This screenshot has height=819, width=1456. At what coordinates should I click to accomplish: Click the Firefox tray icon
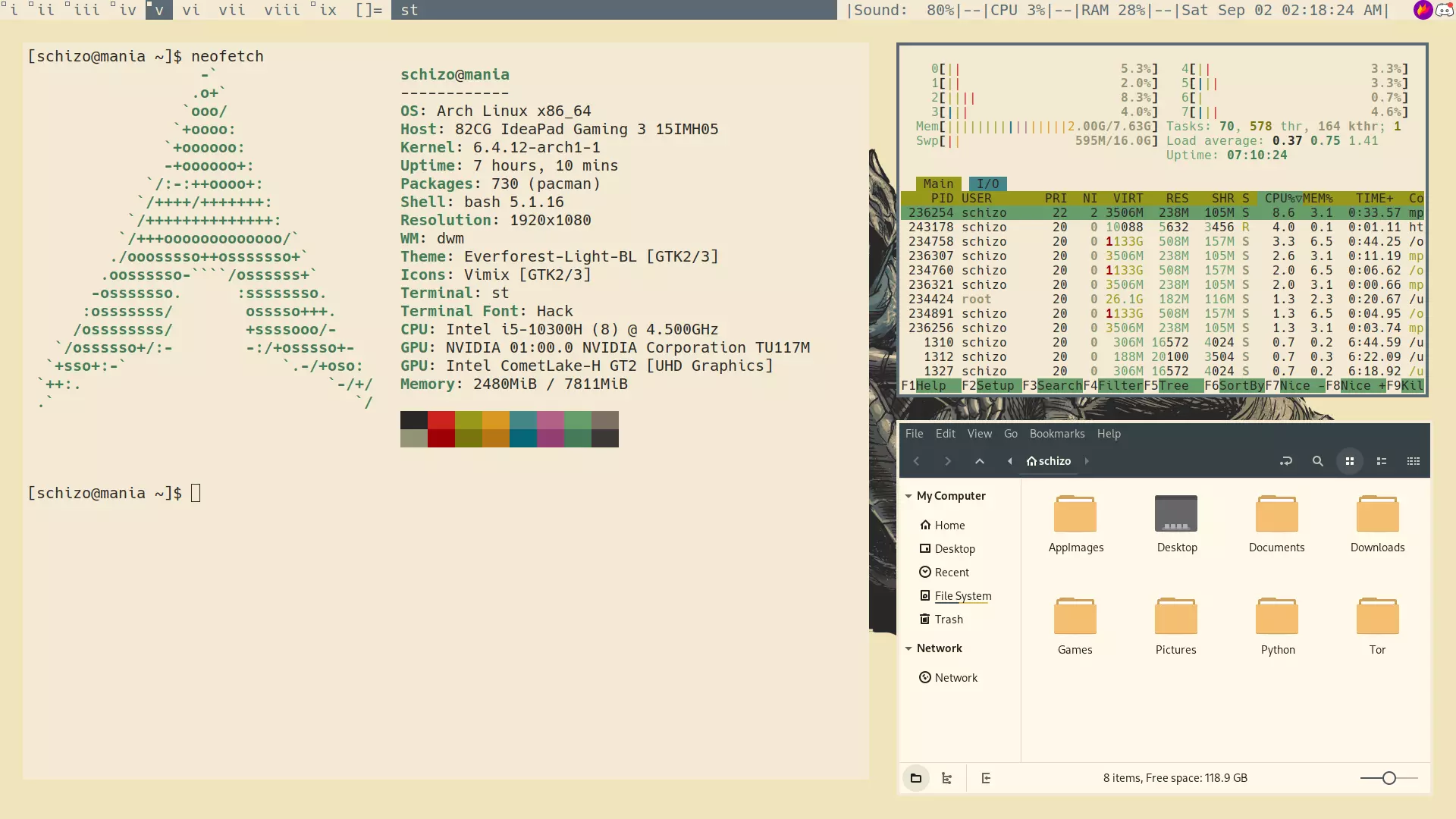1423,10
